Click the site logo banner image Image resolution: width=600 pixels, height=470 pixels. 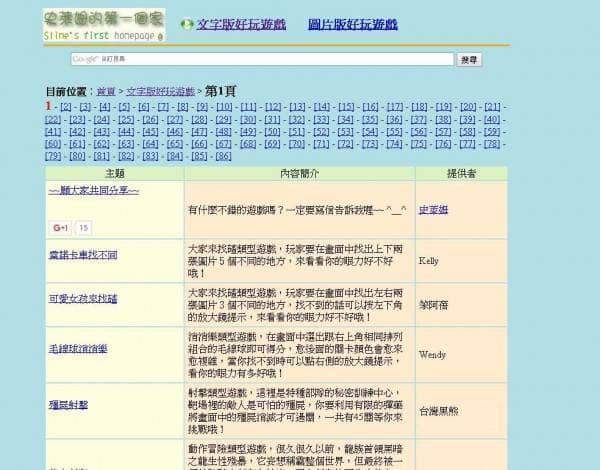click(104, 25)
